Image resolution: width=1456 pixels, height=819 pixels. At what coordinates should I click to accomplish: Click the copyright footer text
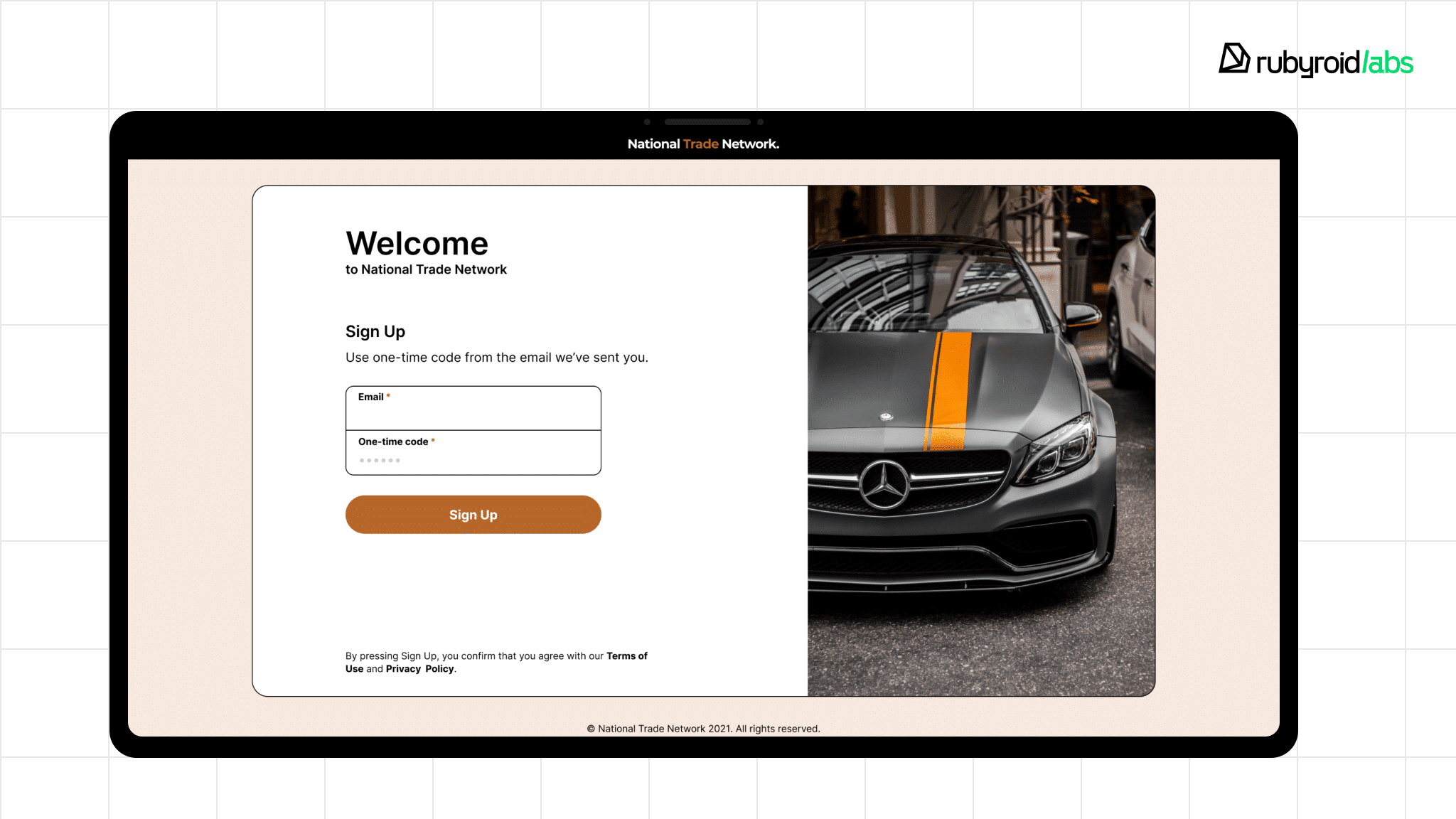[x=703, y=729]
